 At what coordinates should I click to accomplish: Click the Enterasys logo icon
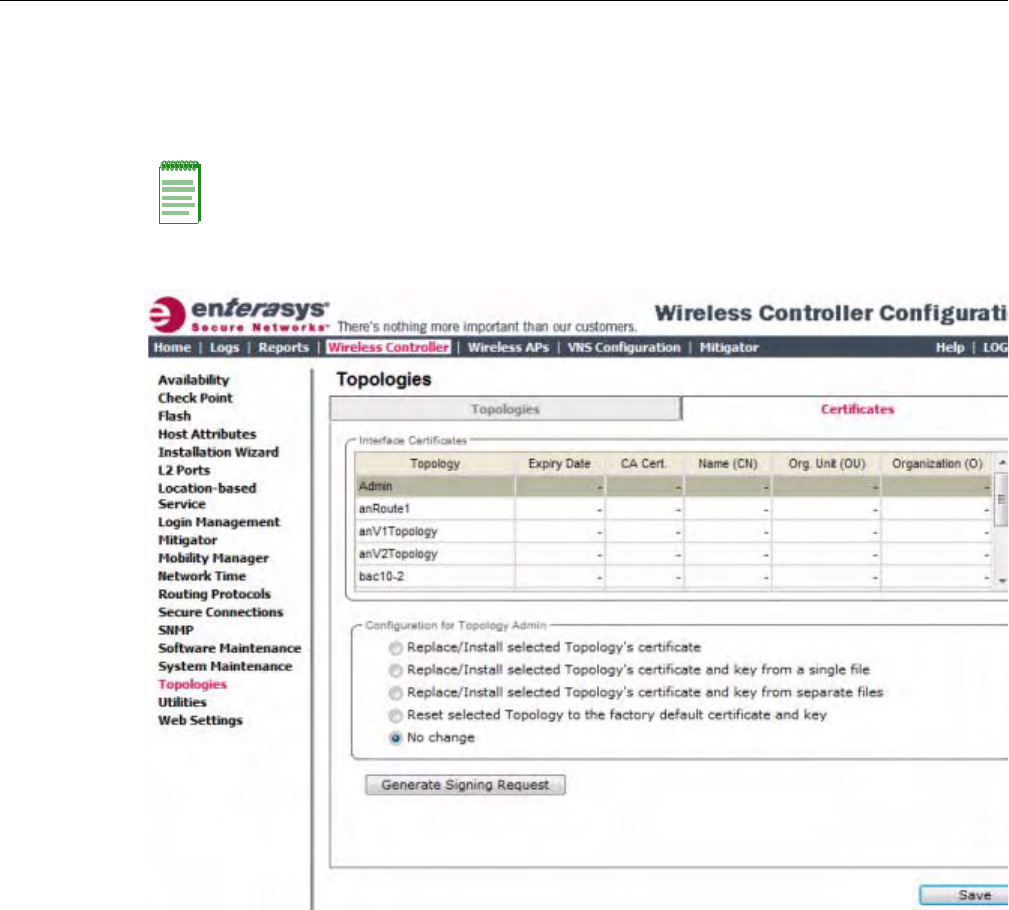(x=167, y=315)
